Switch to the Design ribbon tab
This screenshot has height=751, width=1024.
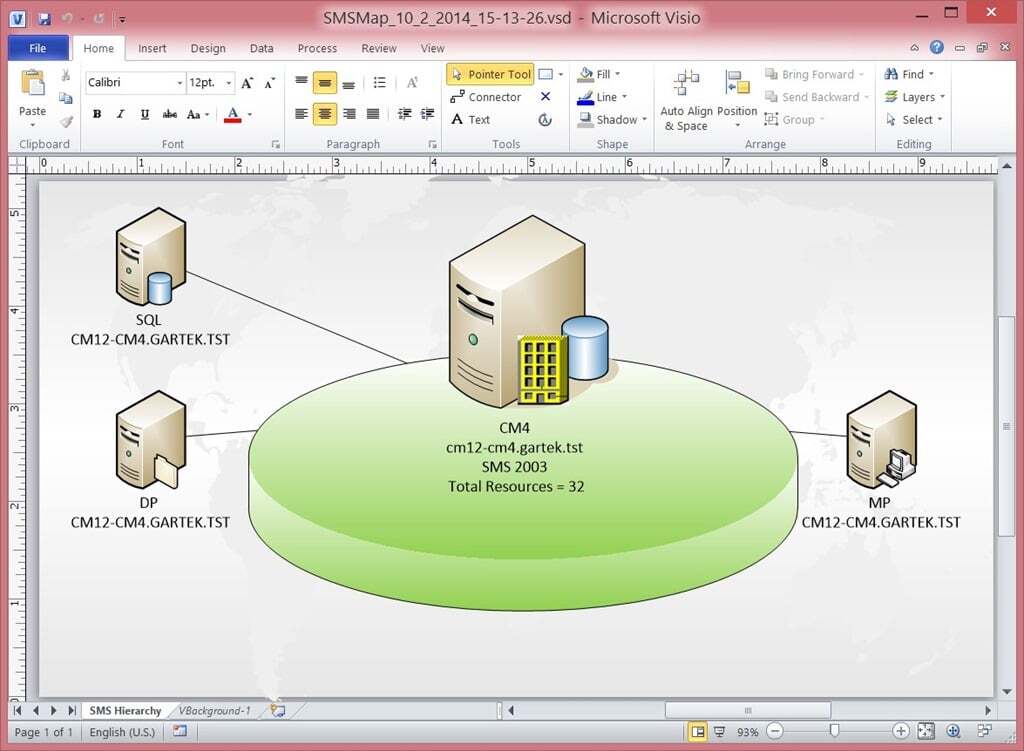click(208, 47)
